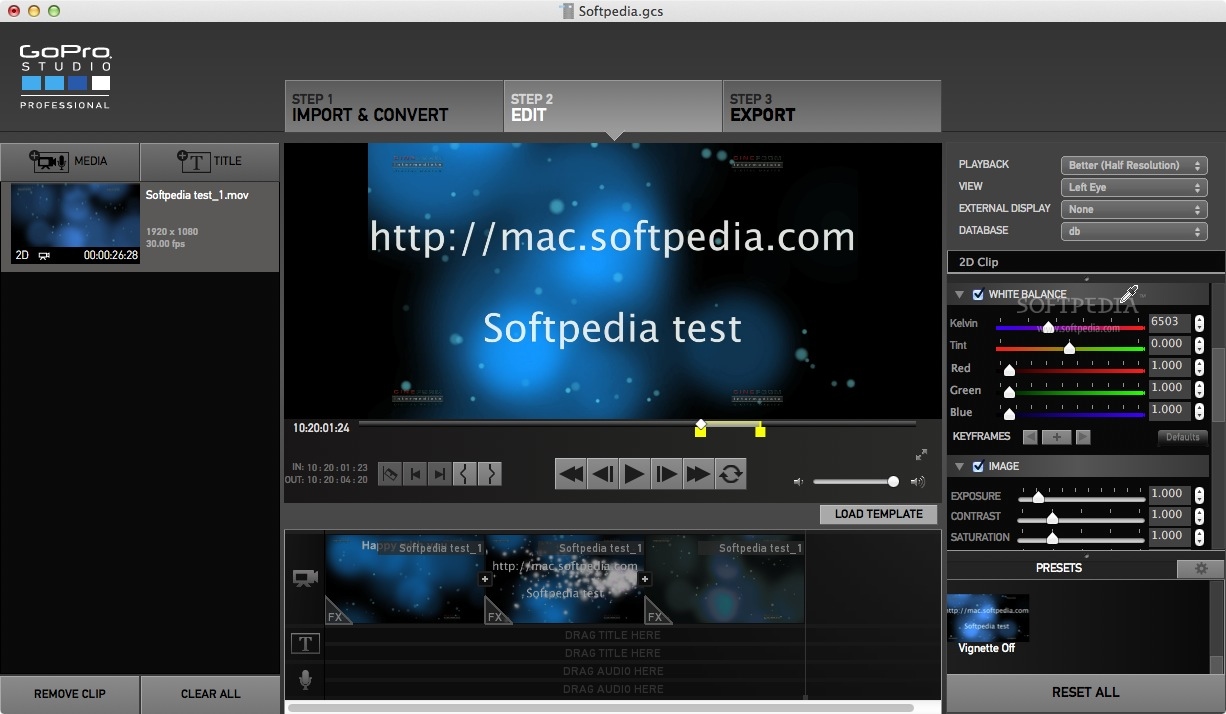Image resolution: width=1226 pixels, height=714 pixels.
Task: Add a keyframe
Action: coord(1057,437)
